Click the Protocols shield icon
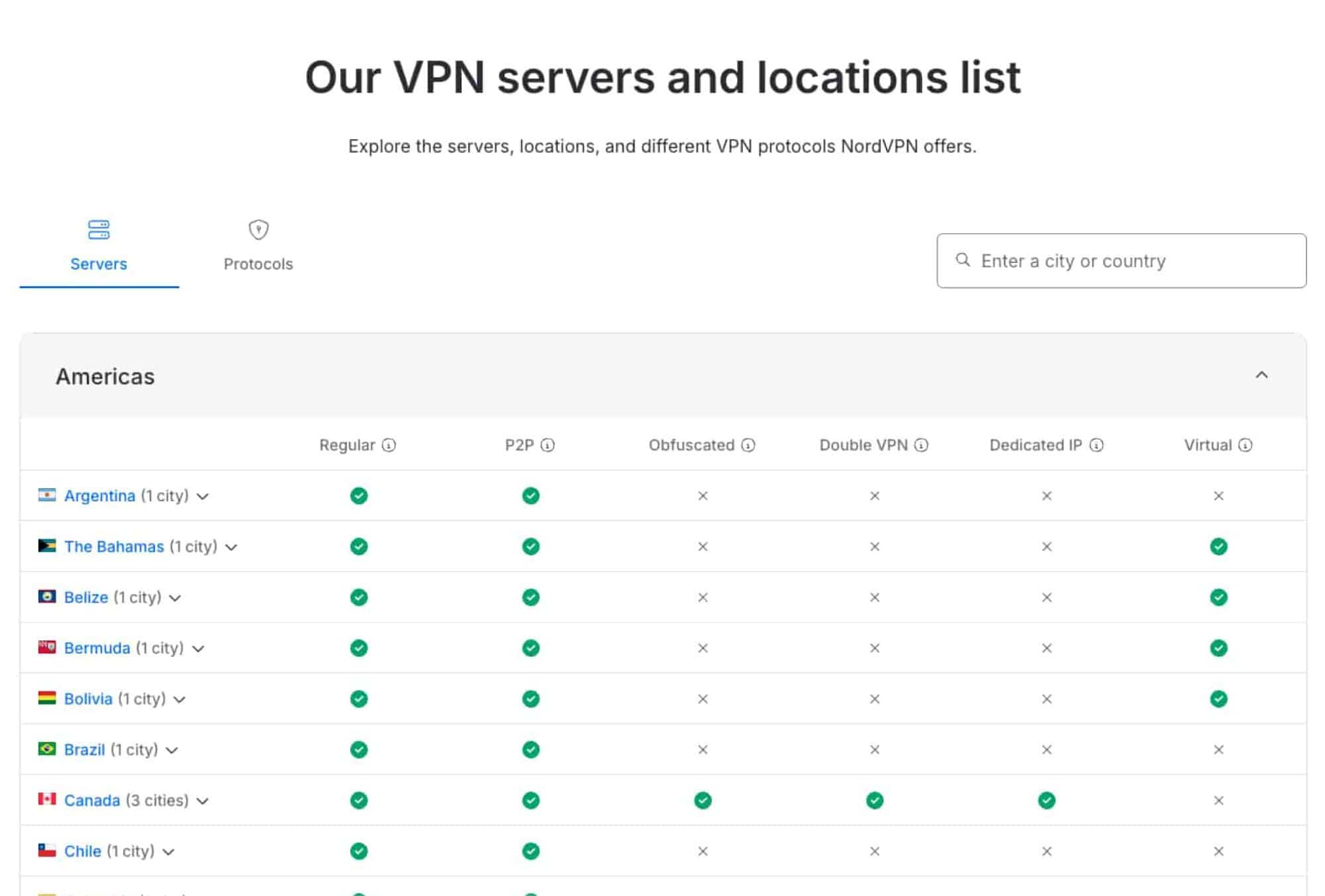Image resolution: width=1325 pixels, height=896 pixels. click(x=258, y=230)
